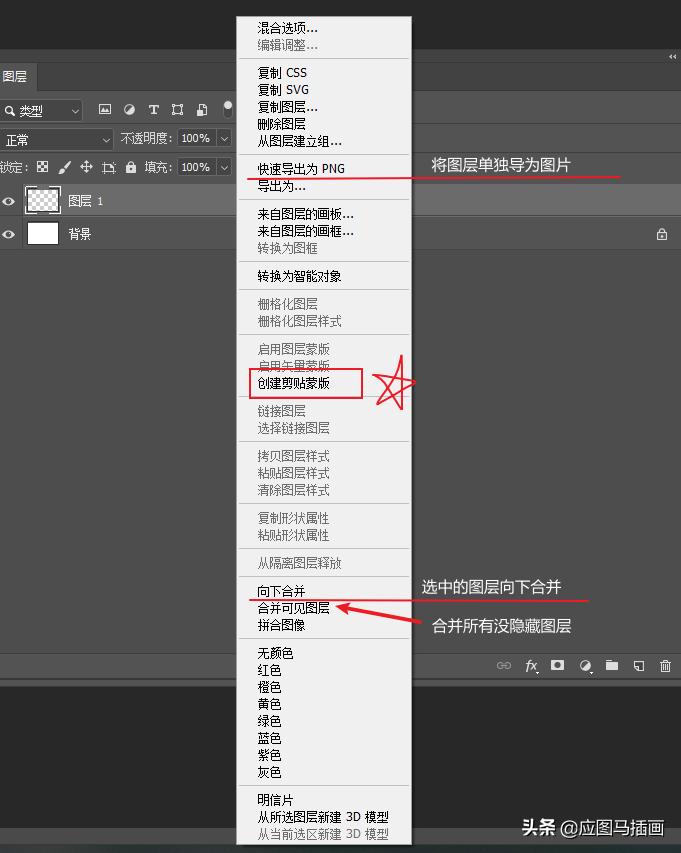Filter layers by adjustment layer icon
This screenshot has height=853, width=681.
(129, 109)
